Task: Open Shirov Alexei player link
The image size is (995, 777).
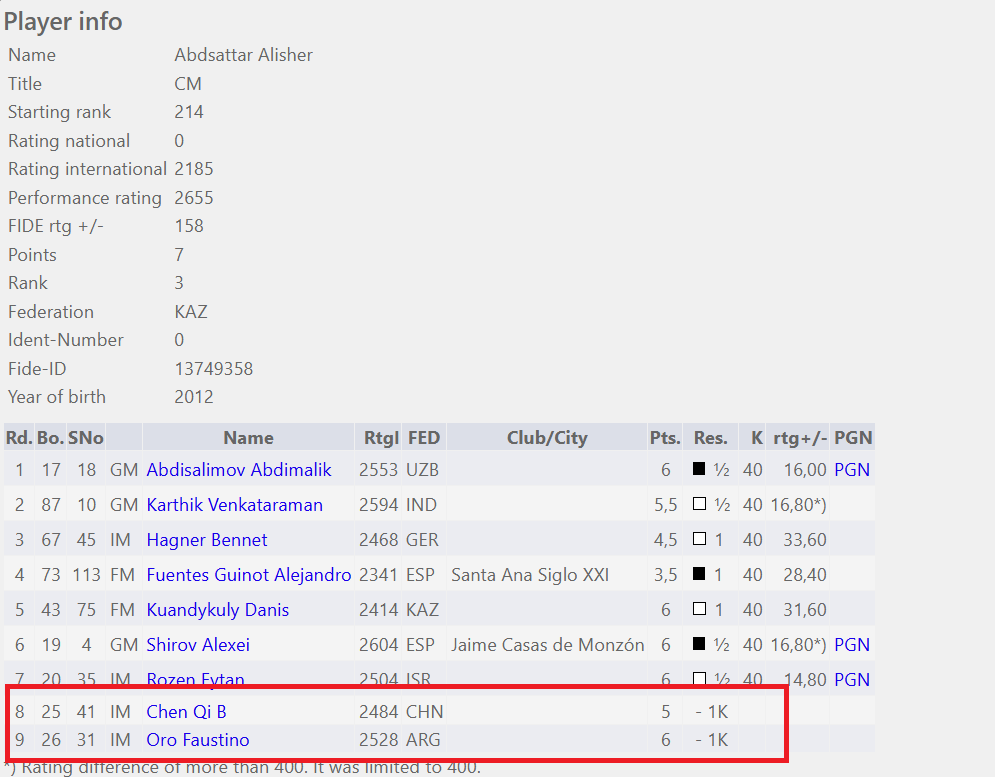Action: 198,644
